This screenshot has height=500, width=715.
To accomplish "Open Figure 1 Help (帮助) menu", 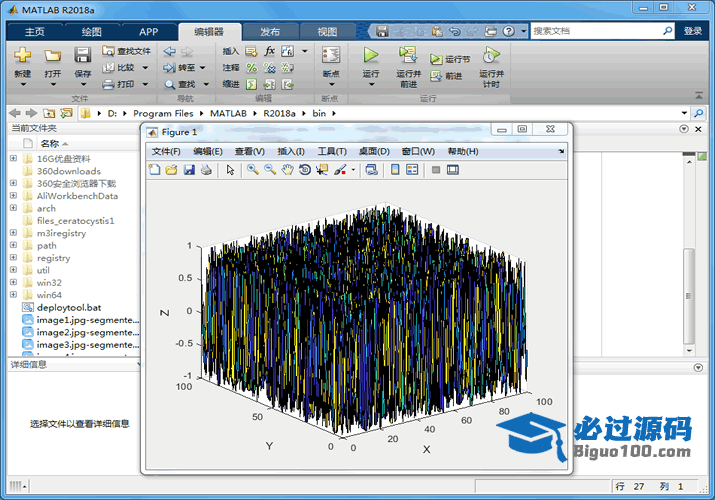I will coord(463,151).
